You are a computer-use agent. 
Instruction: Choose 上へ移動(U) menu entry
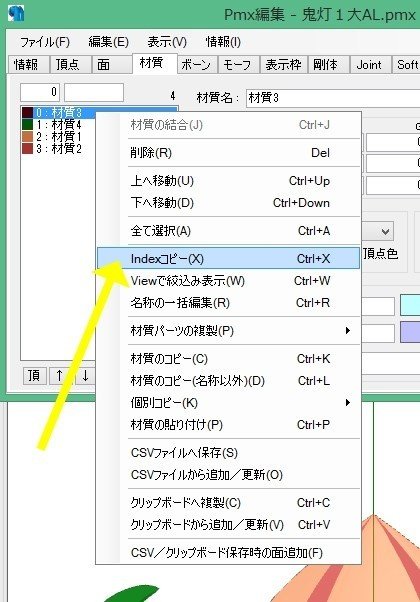229,180
